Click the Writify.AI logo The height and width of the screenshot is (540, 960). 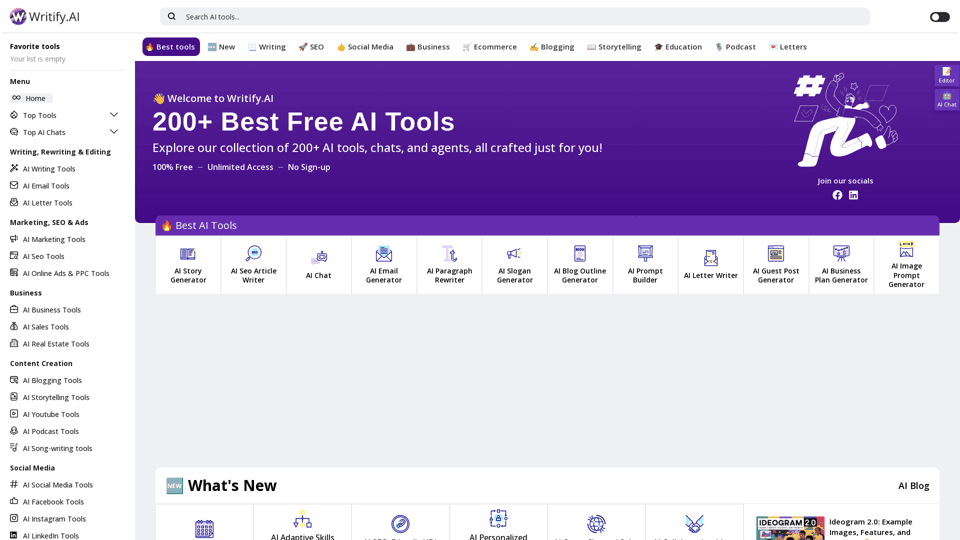[45, 17]
